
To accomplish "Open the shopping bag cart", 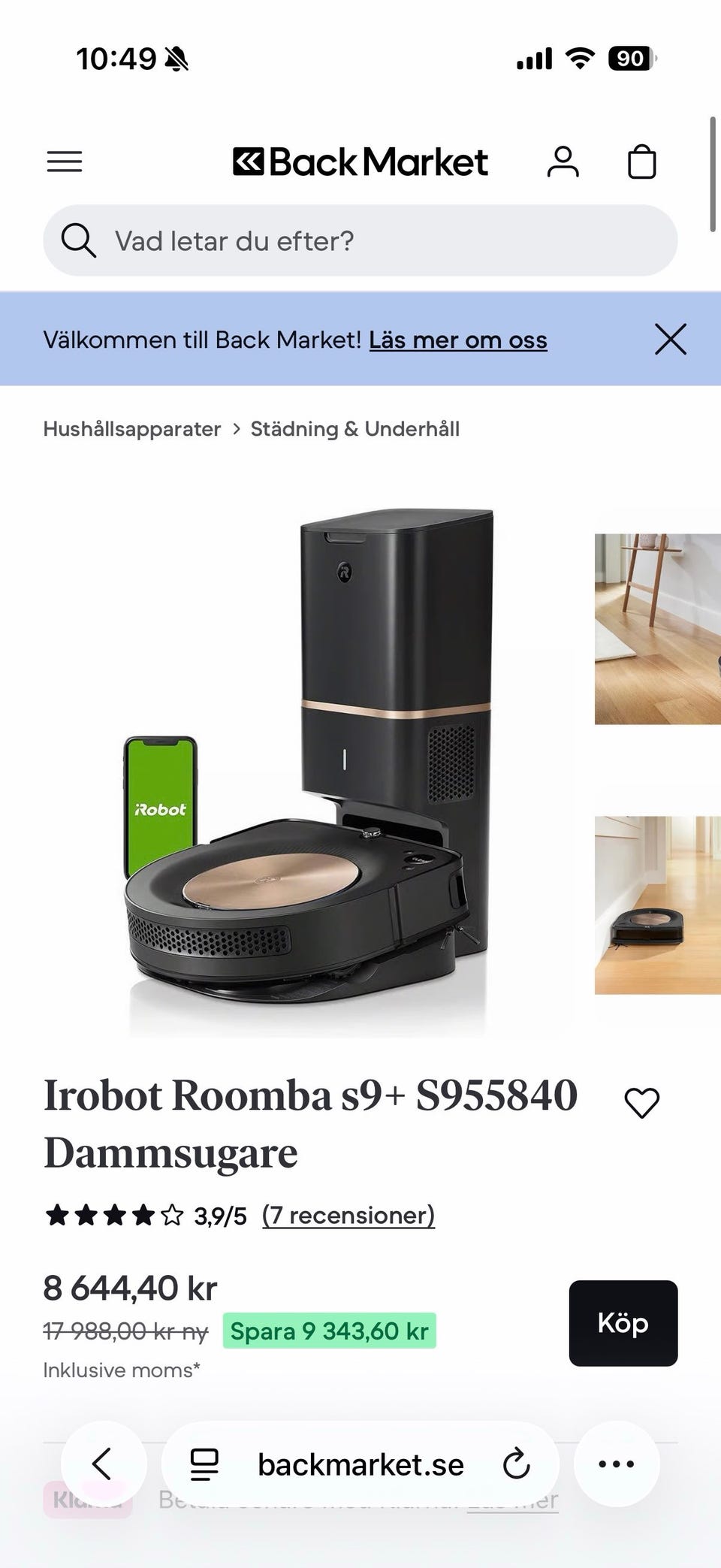I will coord(641,162).
